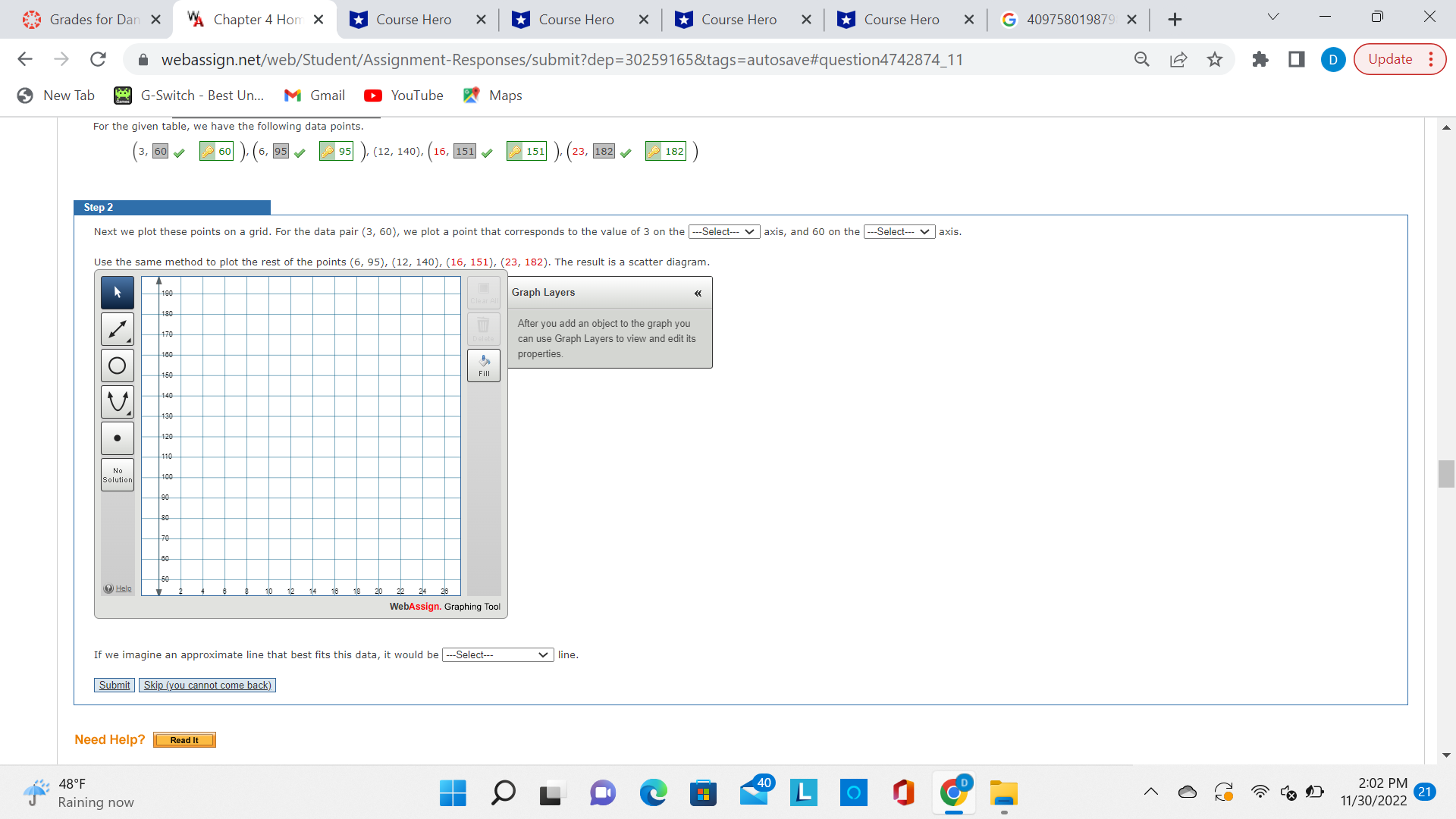Open the best-fit line type dropdown
Viewport: 1456px width, 819px height.
click(x=497, y=655)
